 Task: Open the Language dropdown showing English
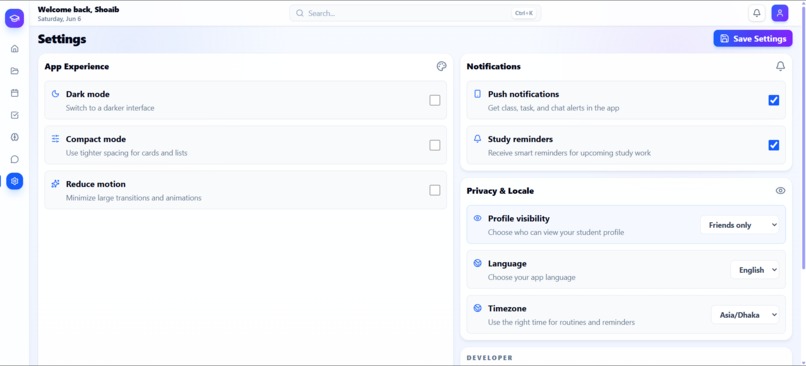(x=755, y=270)
